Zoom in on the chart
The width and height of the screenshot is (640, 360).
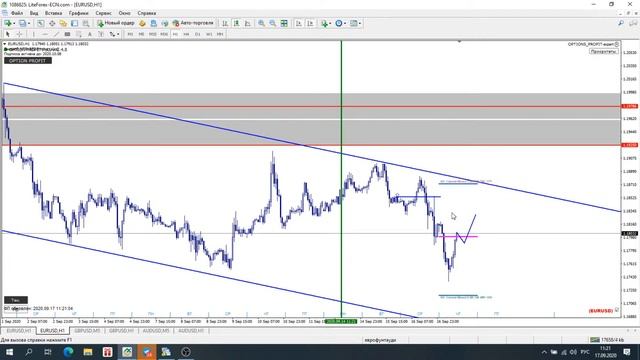pyautogui.click(x=261, y=23)
